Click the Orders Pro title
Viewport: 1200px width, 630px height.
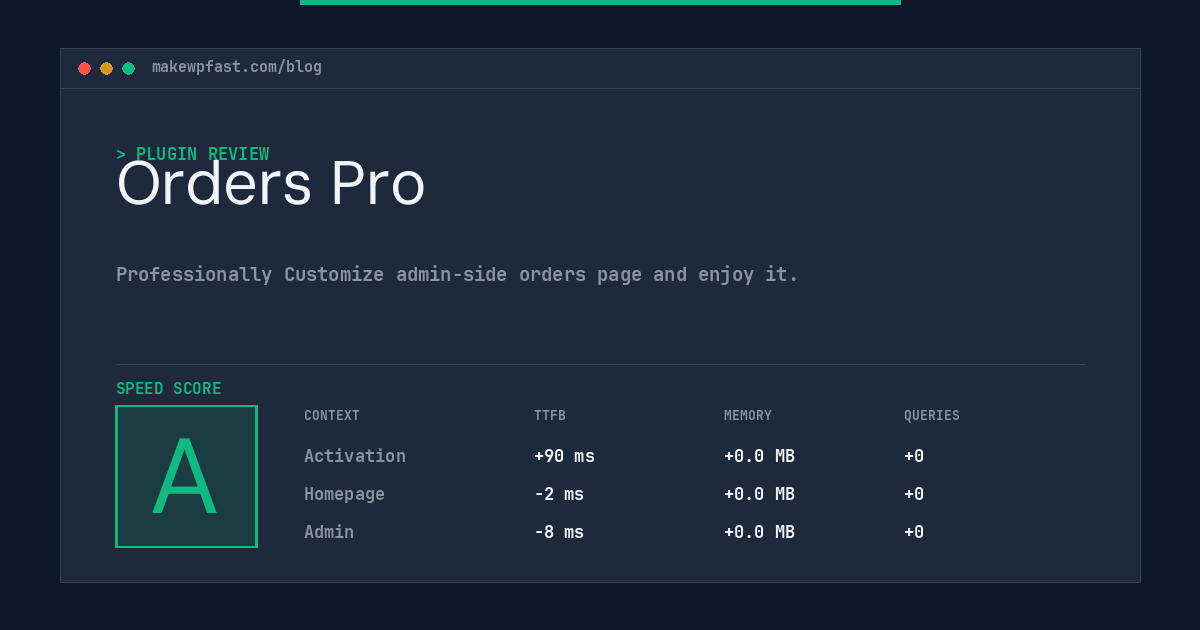(271, 184)
